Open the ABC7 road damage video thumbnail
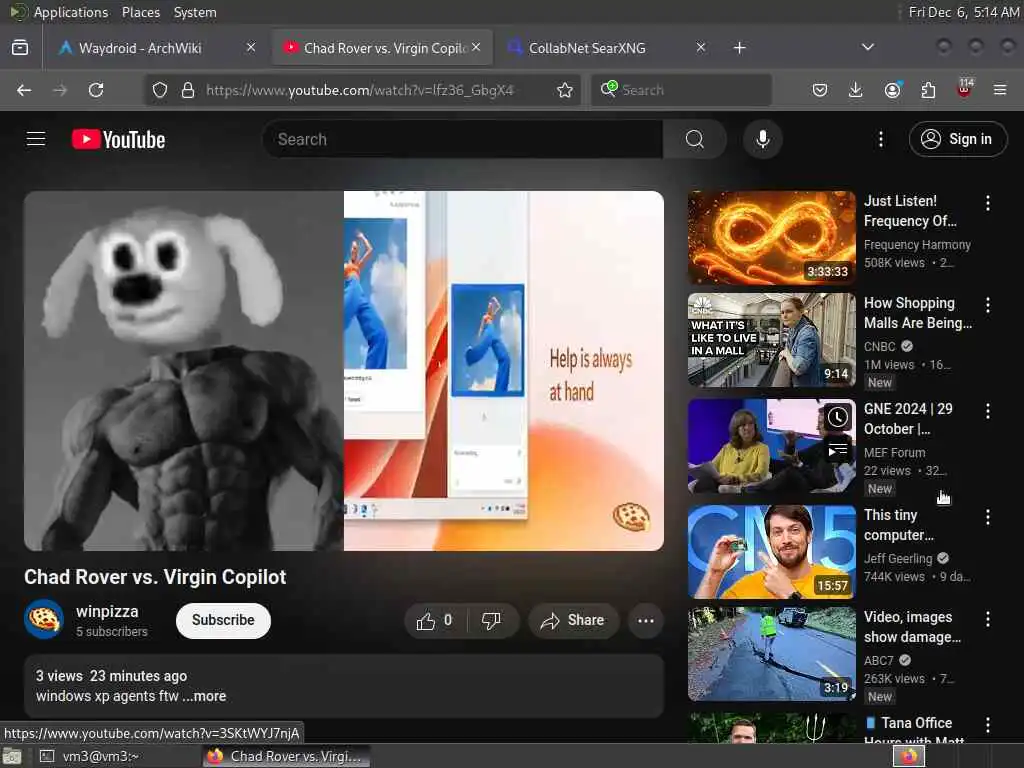The image size is (1024, 768). (771, 654)
